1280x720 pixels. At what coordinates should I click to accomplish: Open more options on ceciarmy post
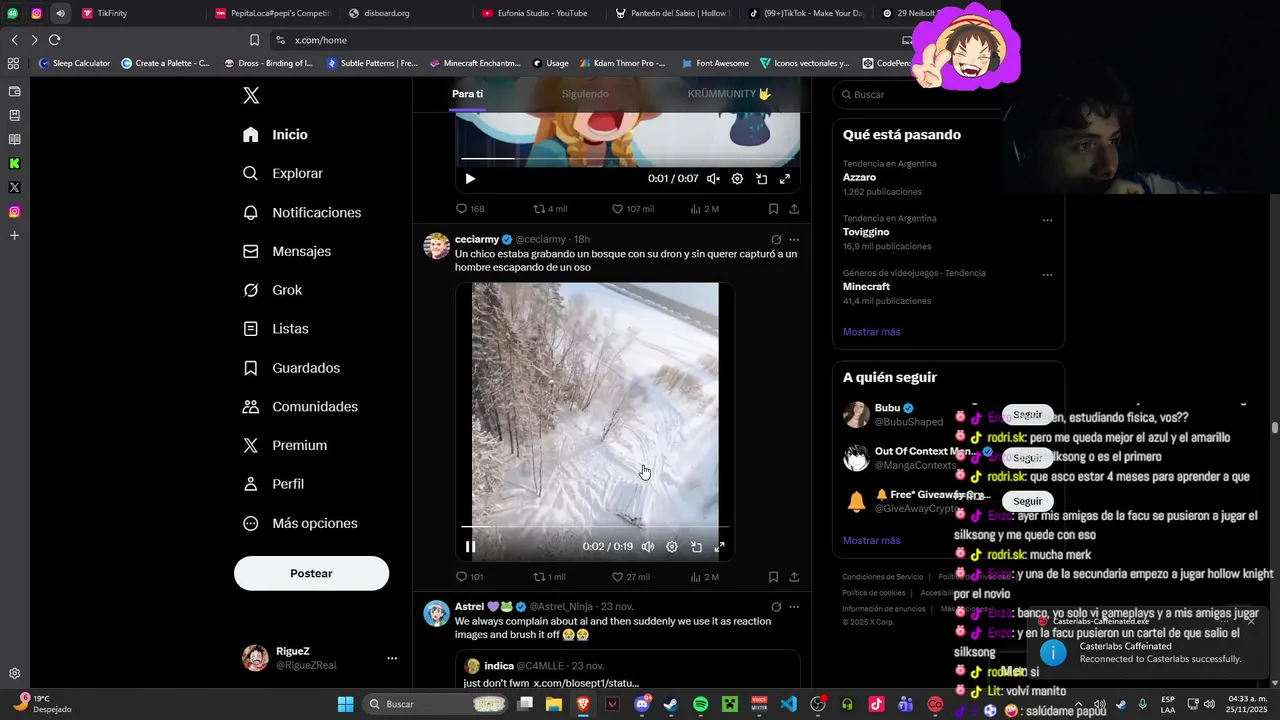point(794,240)
